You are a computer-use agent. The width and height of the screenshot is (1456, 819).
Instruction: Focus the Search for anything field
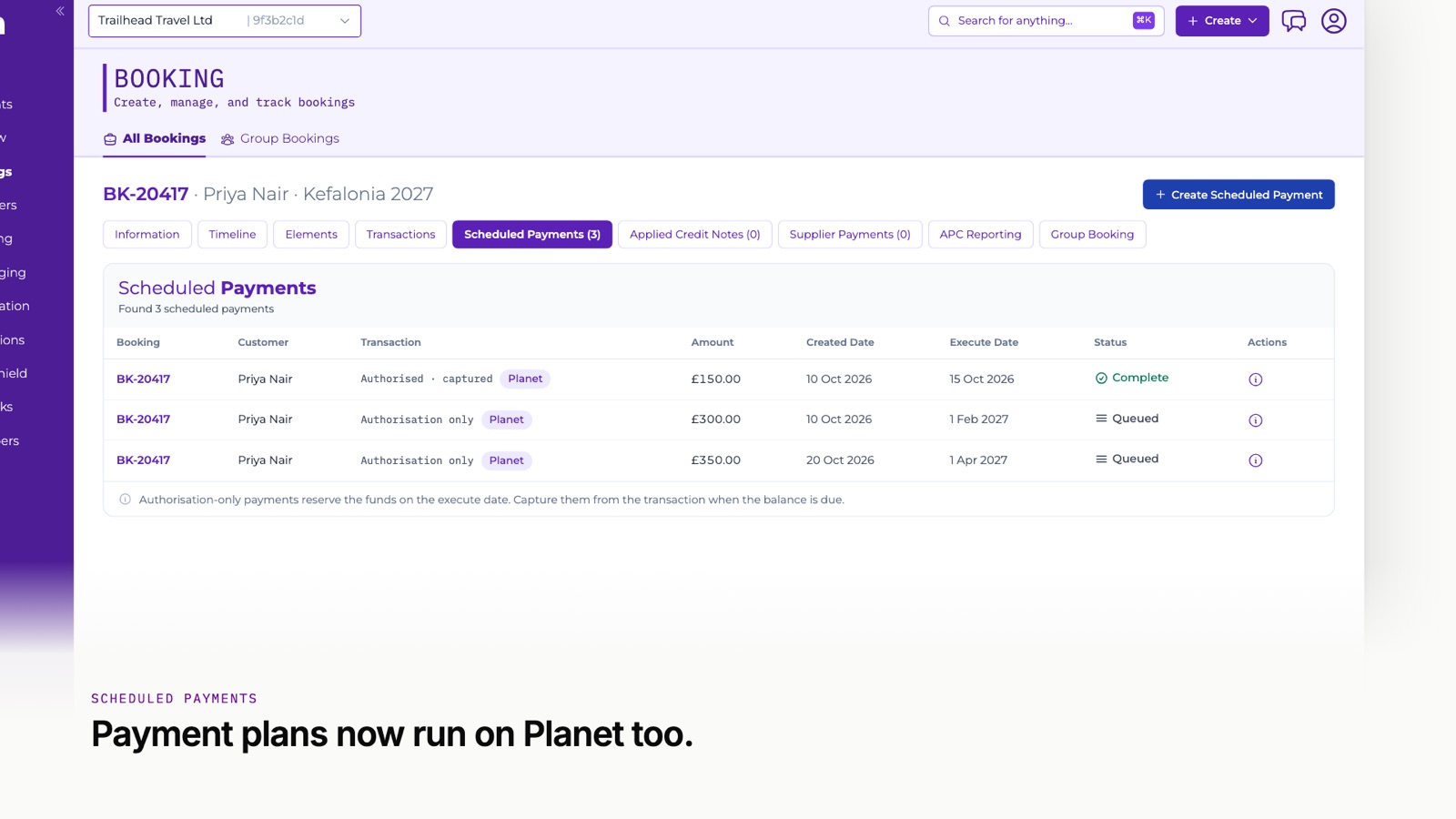[x=1046, y=21]
